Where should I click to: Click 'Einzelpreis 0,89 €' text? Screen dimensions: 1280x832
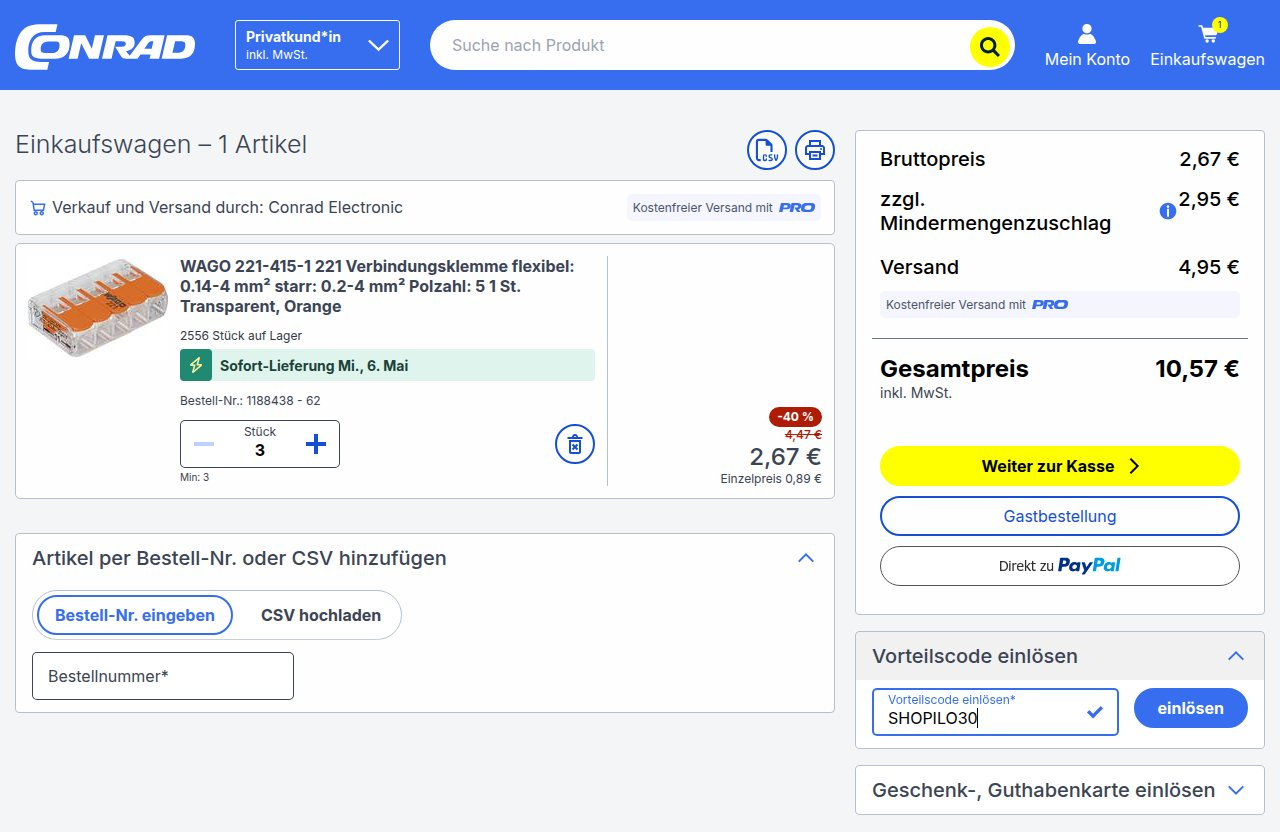click(771, 479)
